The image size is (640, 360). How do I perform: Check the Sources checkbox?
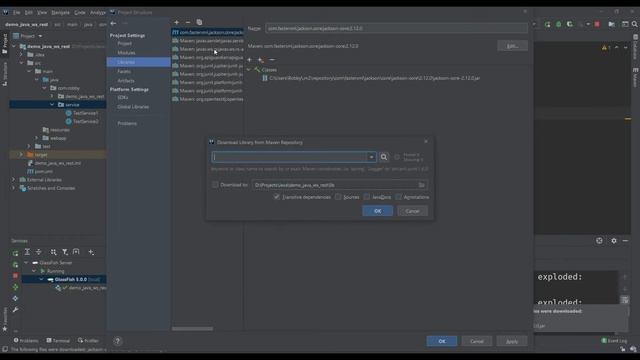tap(338, 197)
